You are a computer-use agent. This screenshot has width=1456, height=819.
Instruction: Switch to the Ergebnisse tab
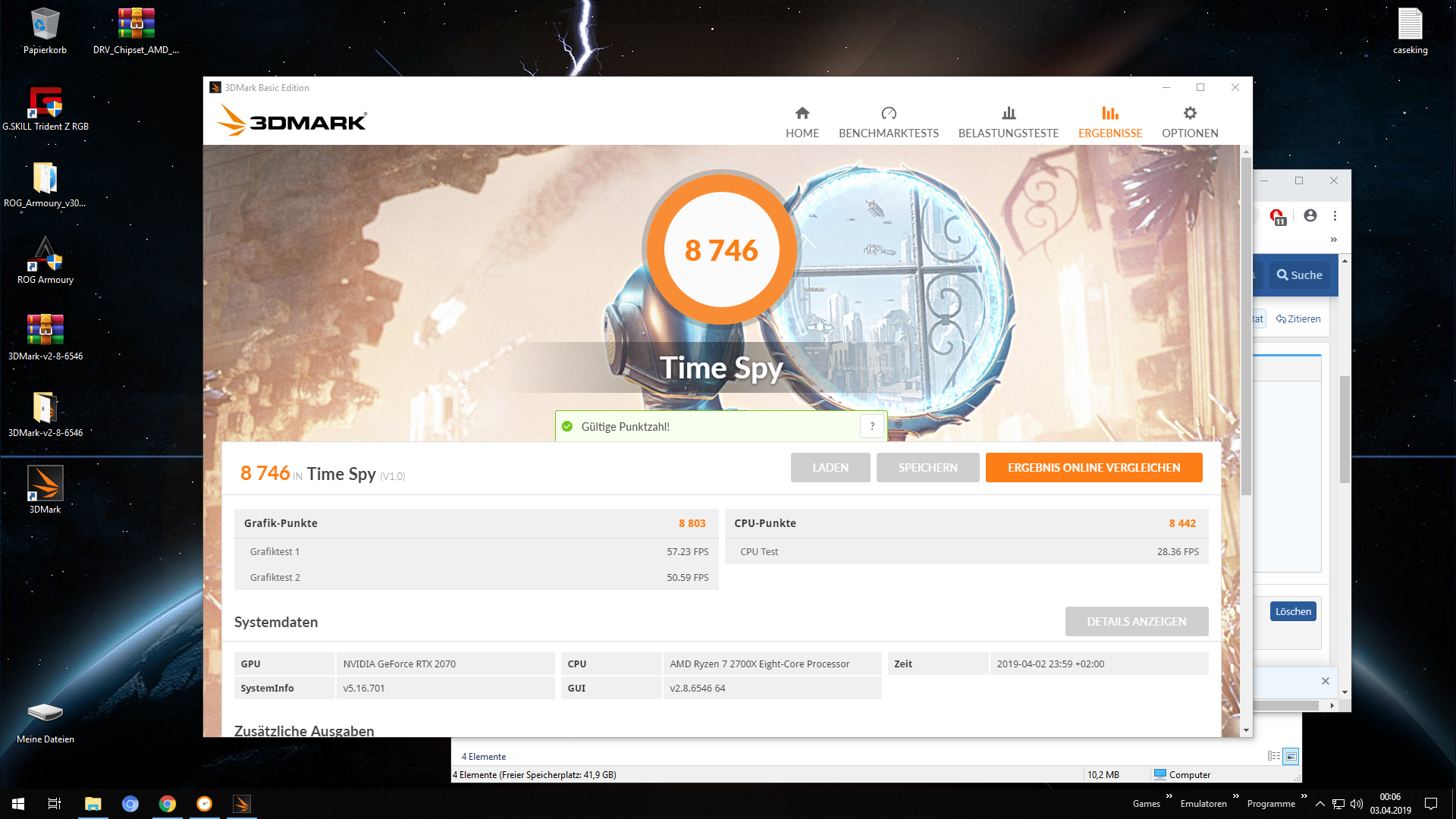pyautogui.click(x=1109, y=122)
